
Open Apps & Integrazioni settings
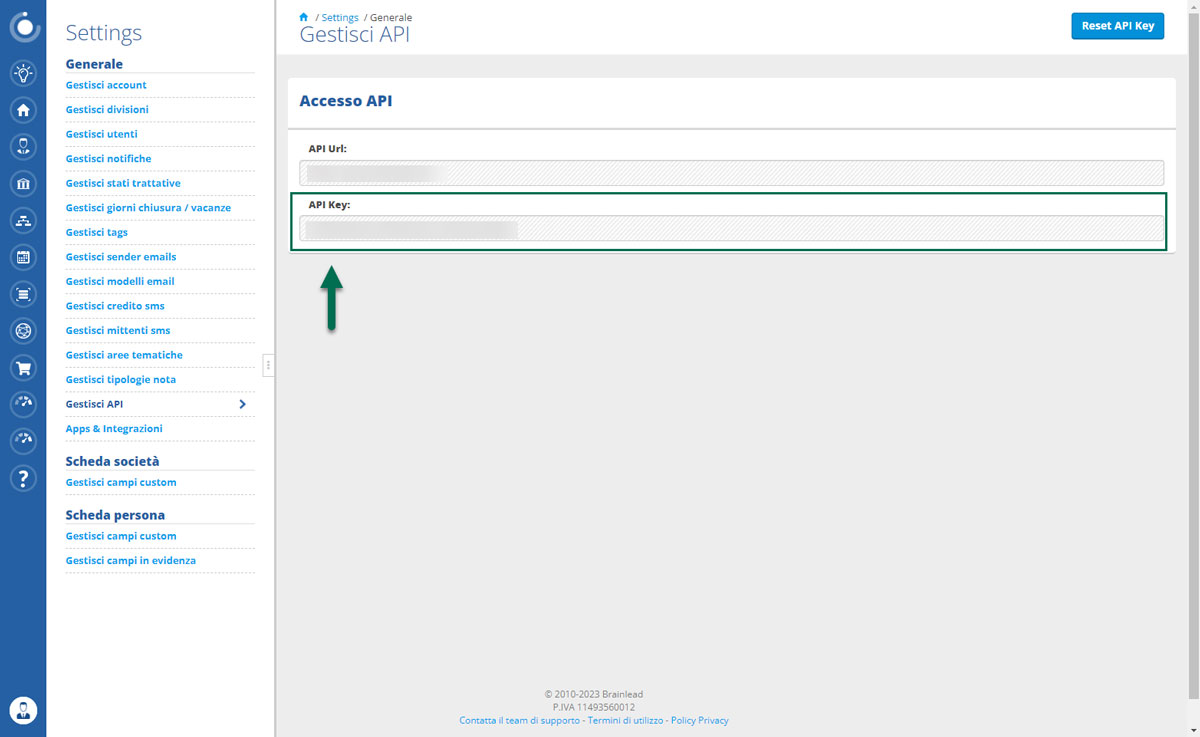(114, 429)
